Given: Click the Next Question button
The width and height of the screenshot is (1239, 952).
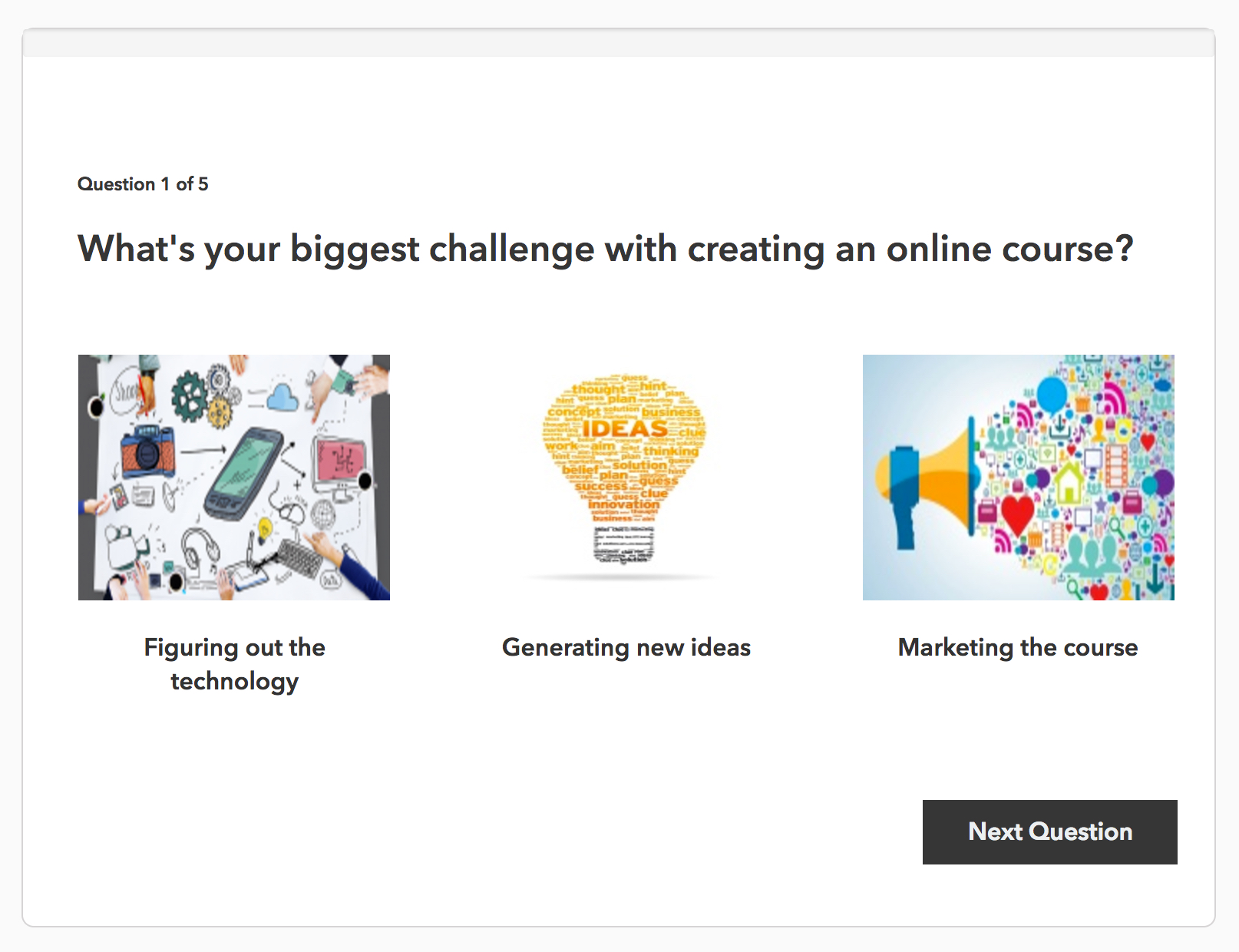Looking at the screenshot, I should click(x=1049, y=831).
